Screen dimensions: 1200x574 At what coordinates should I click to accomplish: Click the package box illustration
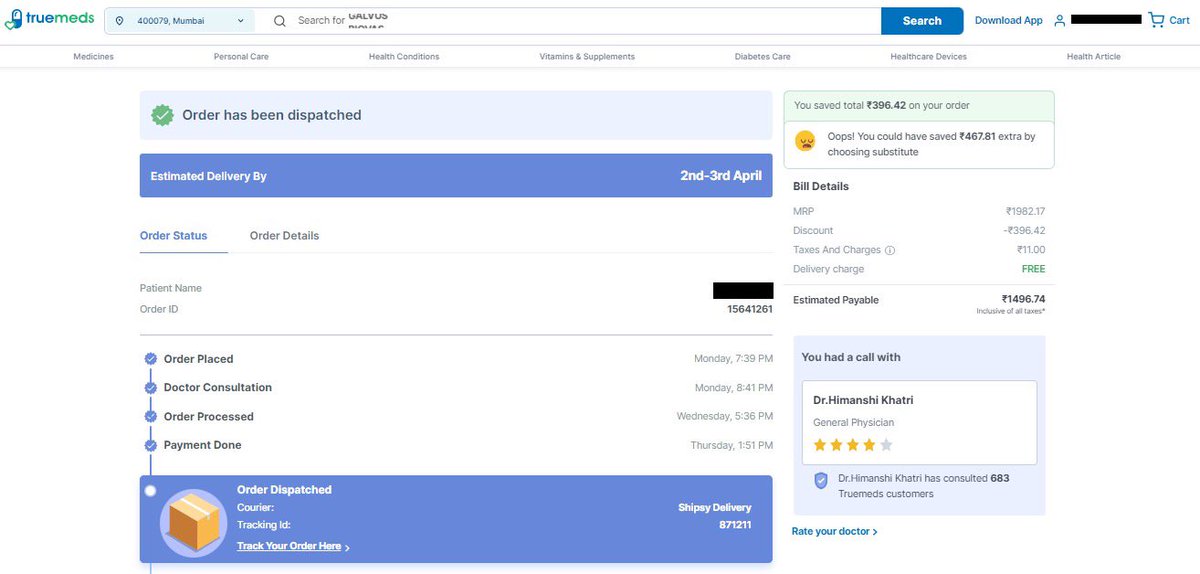point(193,522)
